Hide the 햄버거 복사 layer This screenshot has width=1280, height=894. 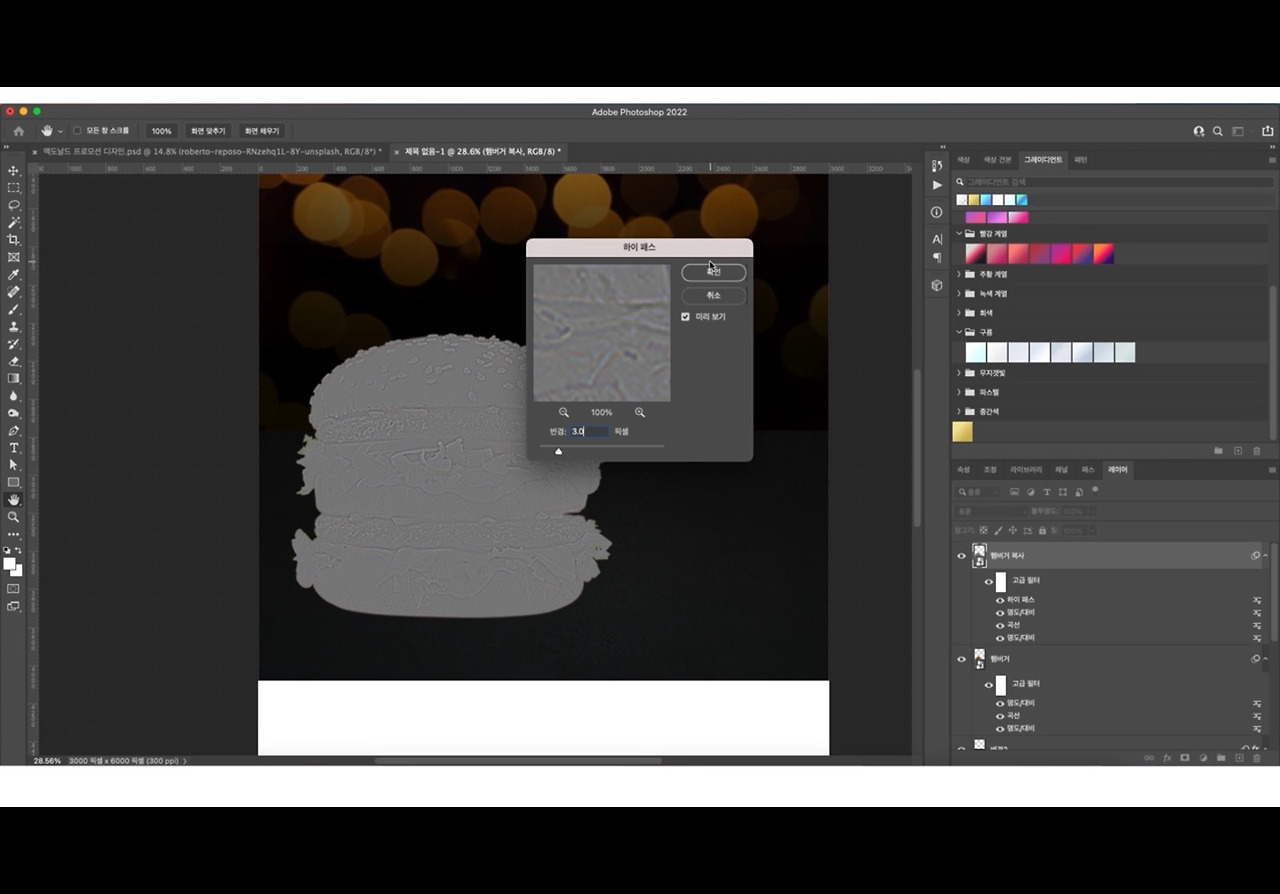[962, 556]
